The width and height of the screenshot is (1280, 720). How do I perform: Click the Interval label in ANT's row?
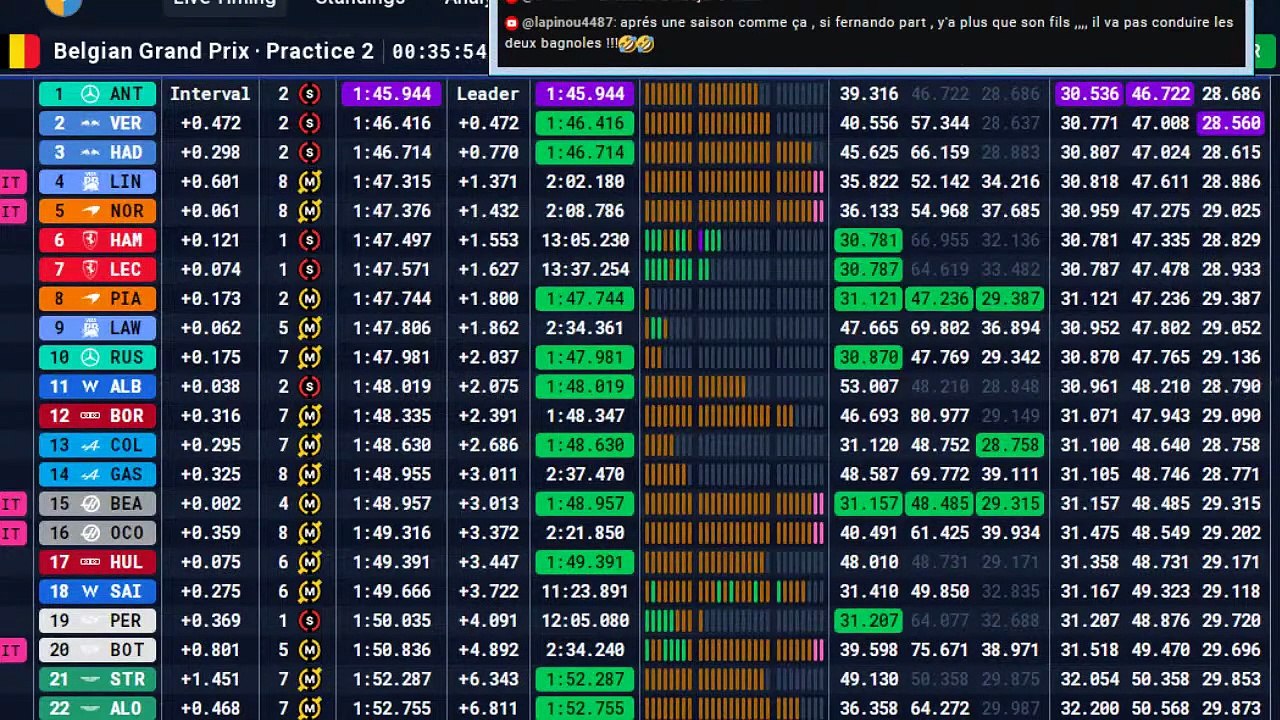[x=210, y=94]
